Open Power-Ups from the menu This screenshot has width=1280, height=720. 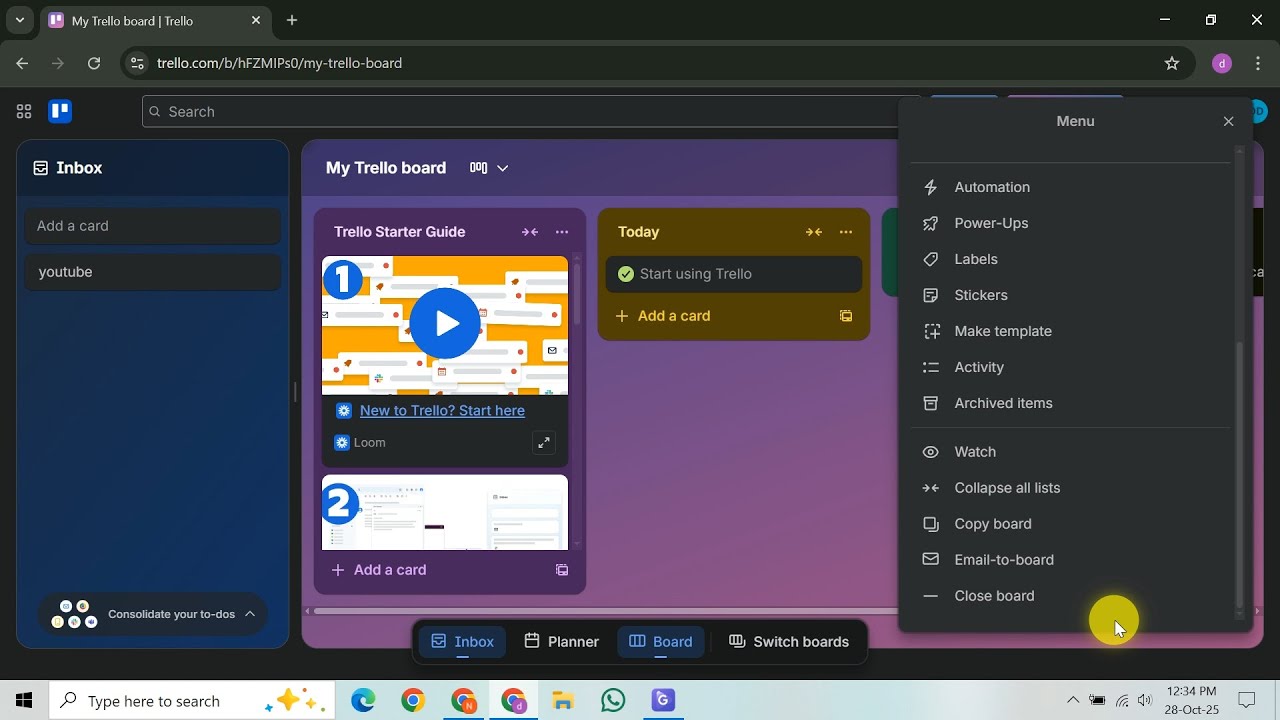click(x=1070, y=223)
